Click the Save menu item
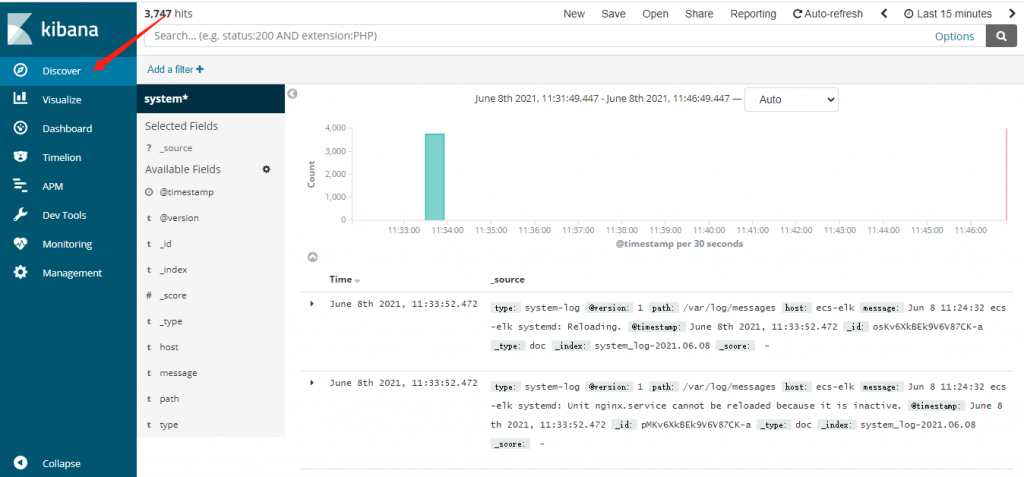The image size is (1024, 477). (613, 14)
